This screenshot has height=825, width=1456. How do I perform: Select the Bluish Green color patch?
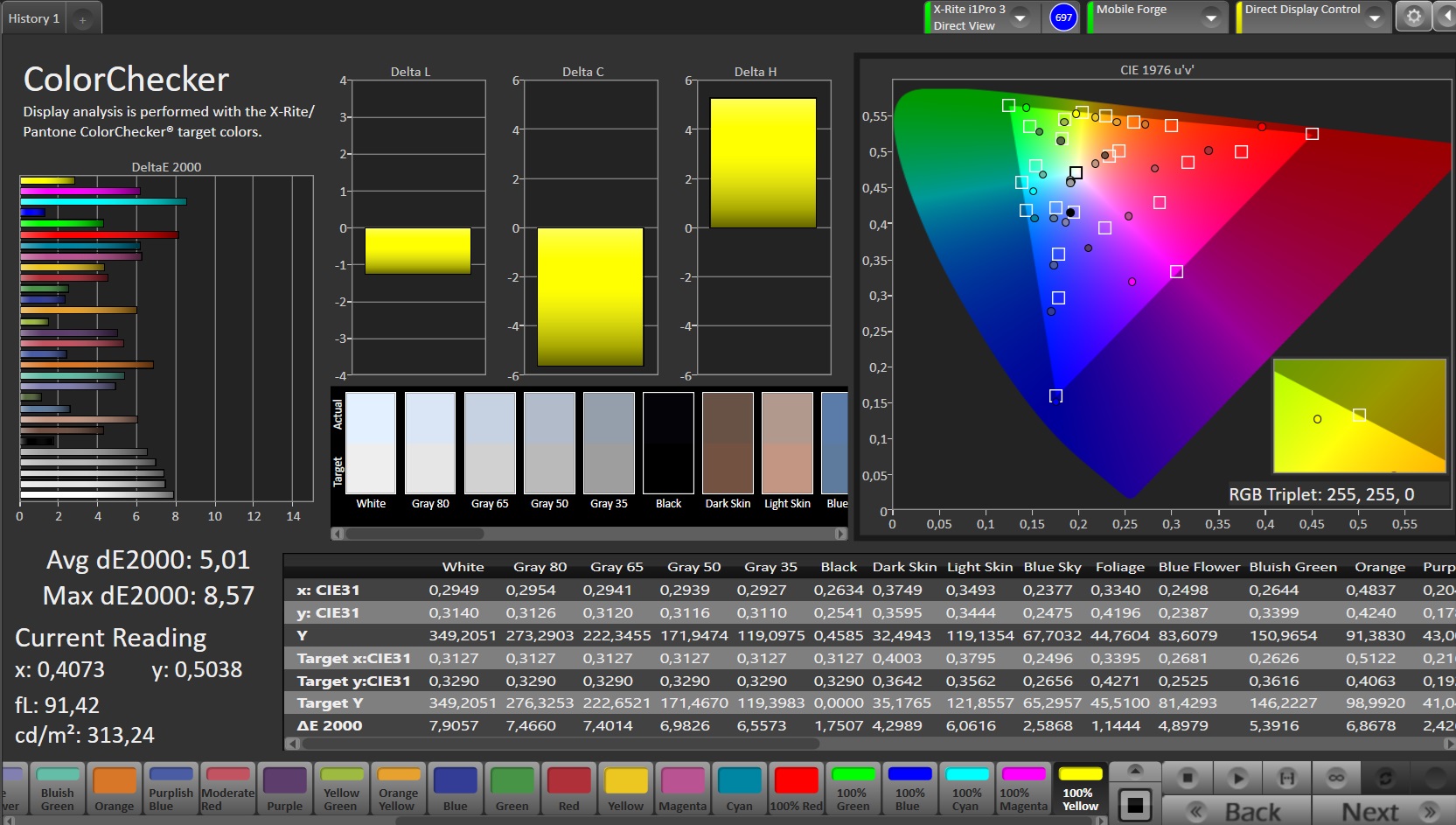(58, 789)
